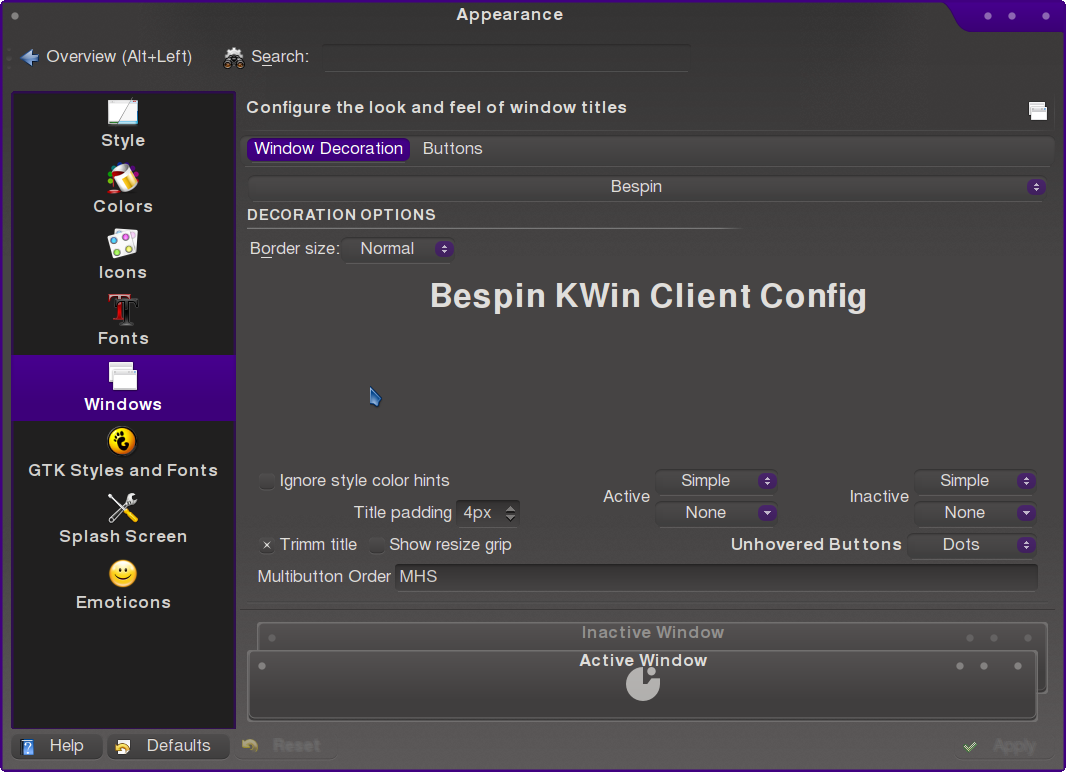Uncheck the Trimm title checkbox

coord(267,545)
